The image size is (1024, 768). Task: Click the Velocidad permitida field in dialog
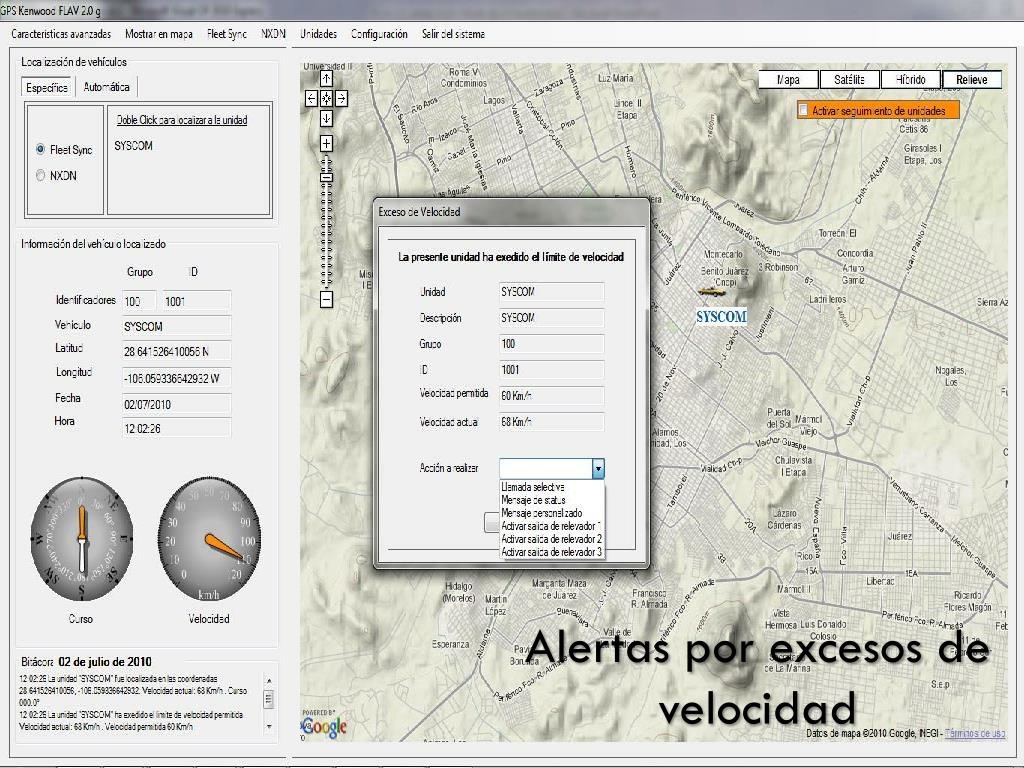[x=551, y=395]
